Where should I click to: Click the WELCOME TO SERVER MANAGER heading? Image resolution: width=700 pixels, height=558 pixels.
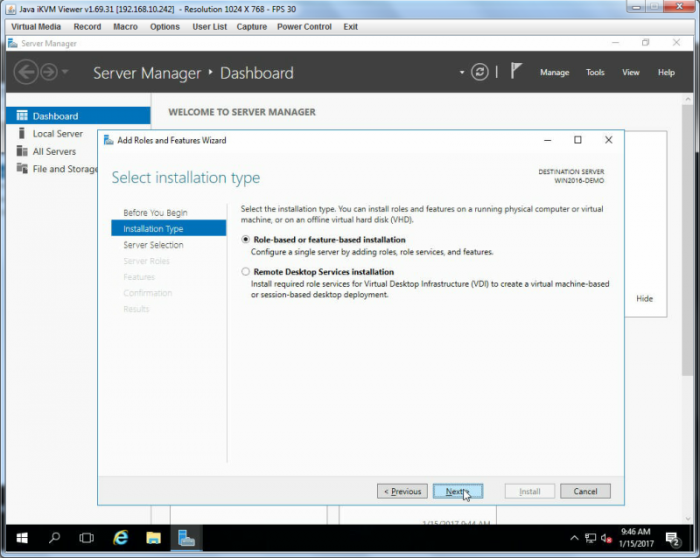242,112
